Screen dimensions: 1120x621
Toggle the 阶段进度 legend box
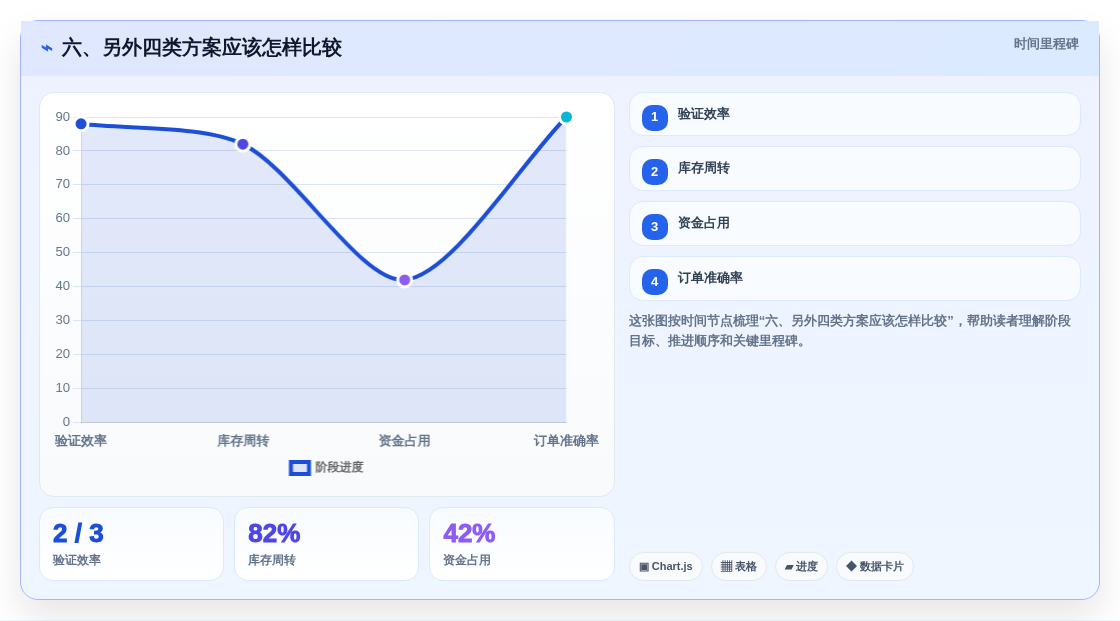point(300,468)
